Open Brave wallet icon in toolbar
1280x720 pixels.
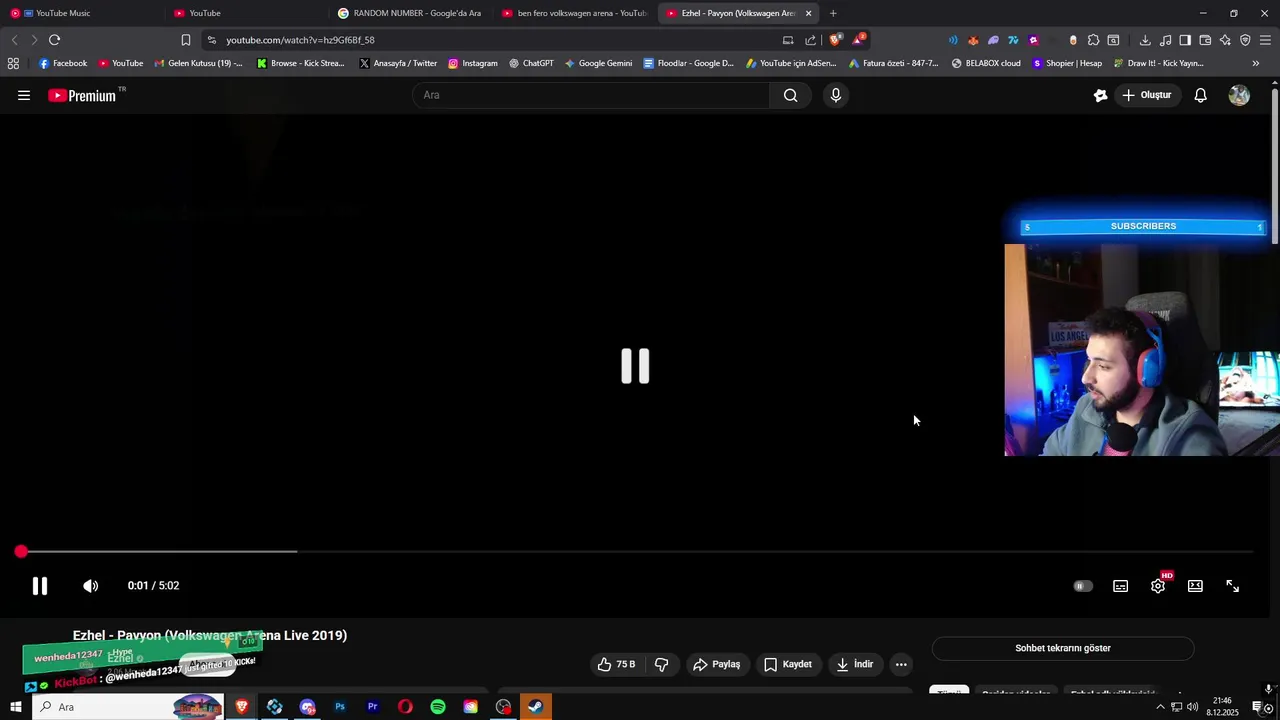pos(1205,40)
